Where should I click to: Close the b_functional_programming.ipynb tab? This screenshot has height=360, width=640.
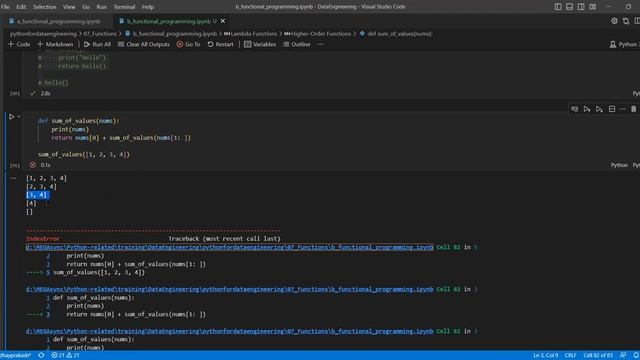223,21
